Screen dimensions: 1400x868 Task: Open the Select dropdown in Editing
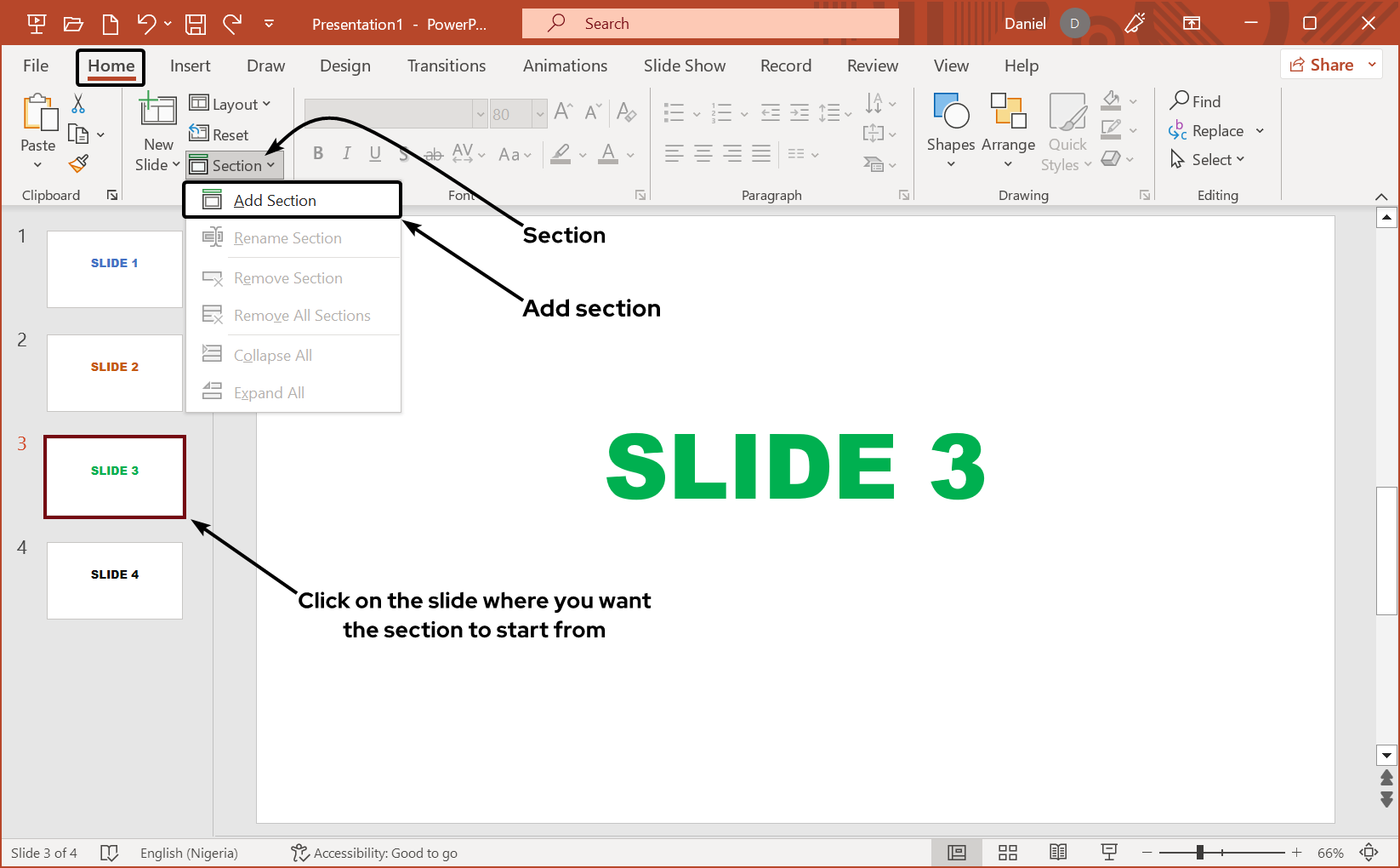[x=1208, y=160]
